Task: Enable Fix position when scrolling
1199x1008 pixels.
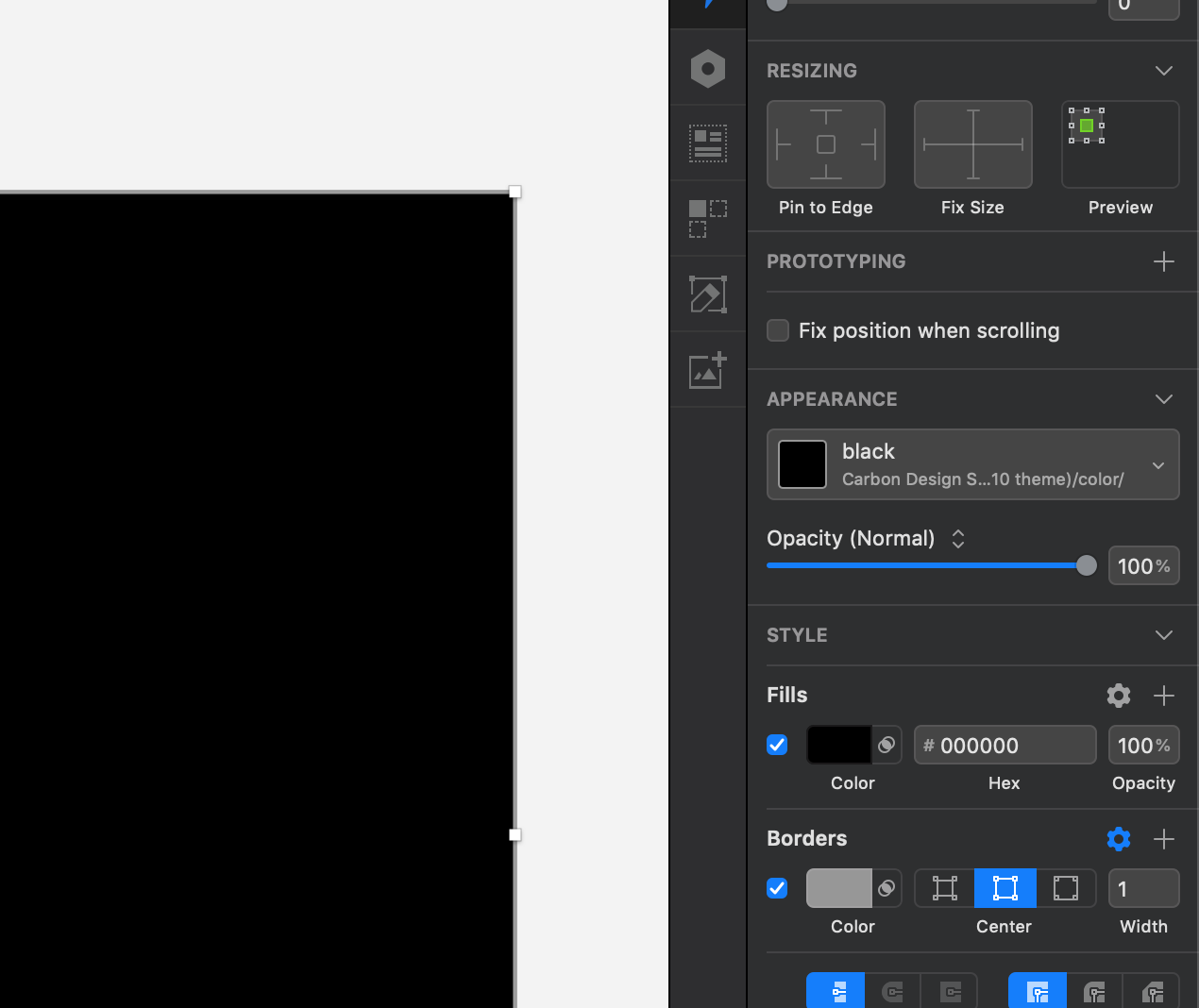Action: (777, 330)
